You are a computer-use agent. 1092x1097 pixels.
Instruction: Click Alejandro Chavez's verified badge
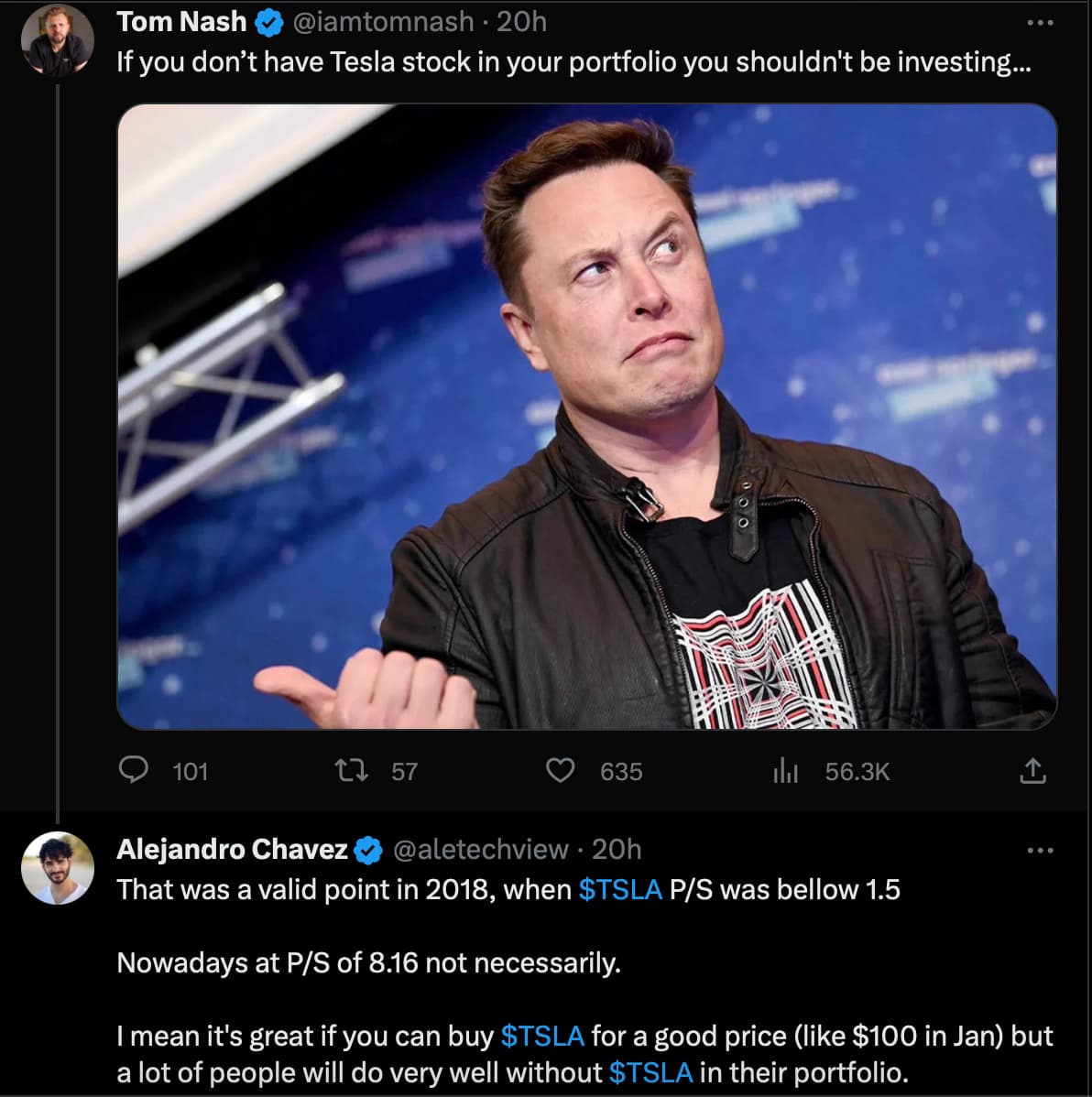(368, 850)
